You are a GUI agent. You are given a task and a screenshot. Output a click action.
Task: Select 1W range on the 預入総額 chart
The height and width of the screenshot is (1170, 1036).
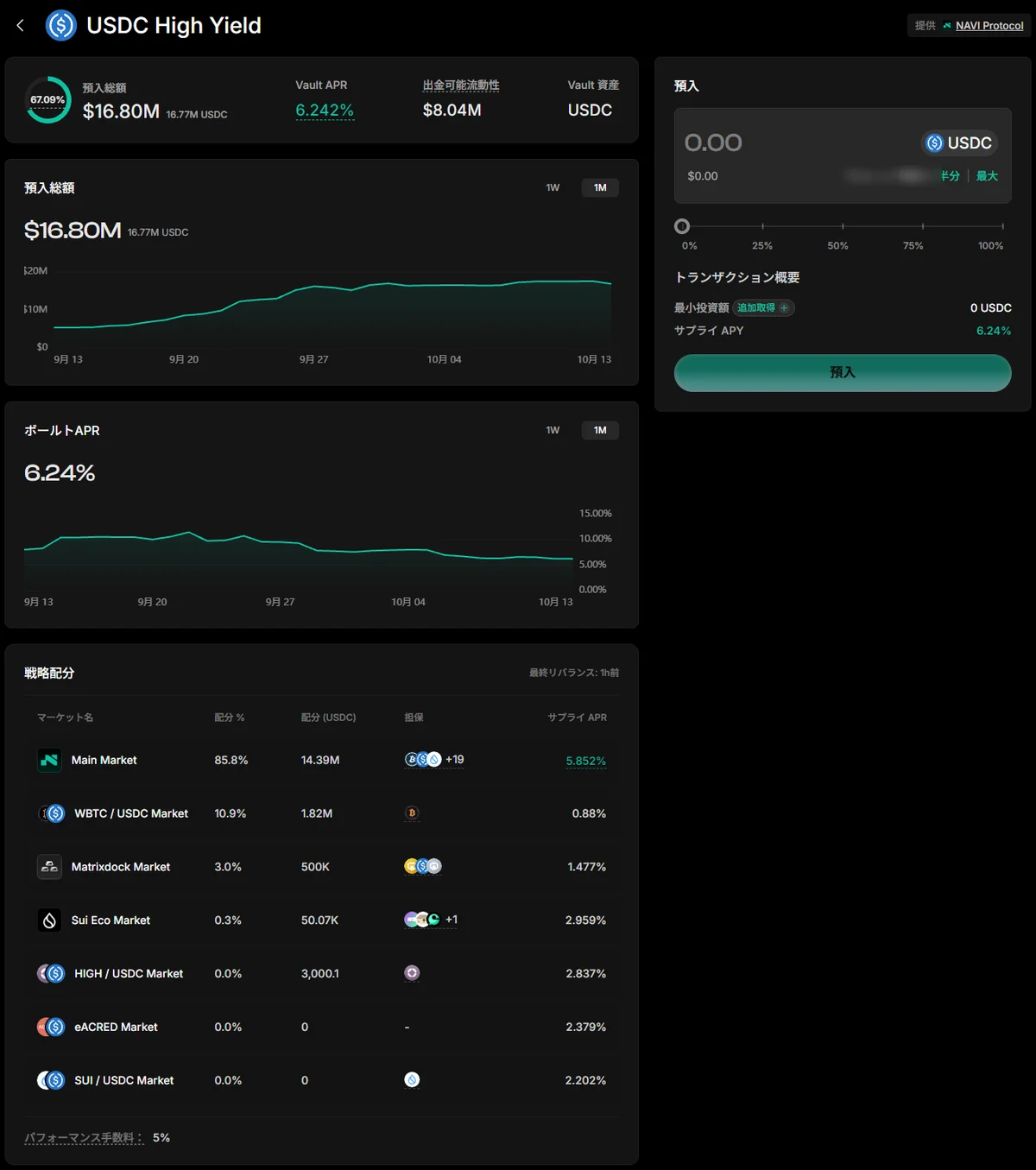553,187
